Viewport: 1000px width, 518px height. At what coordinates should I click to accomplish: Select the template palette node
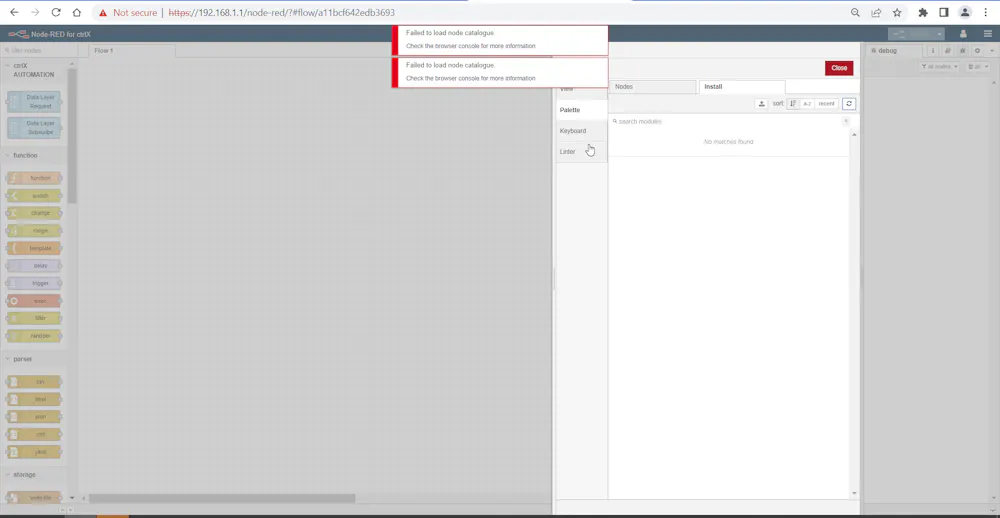tap(34, 248)
